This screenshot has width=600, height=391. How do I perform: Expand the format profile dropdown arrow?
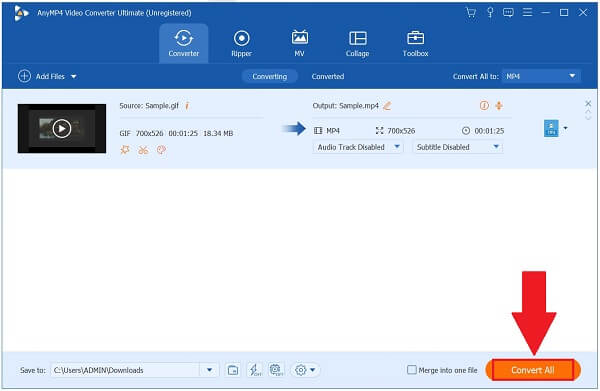[x=565, y=128]
